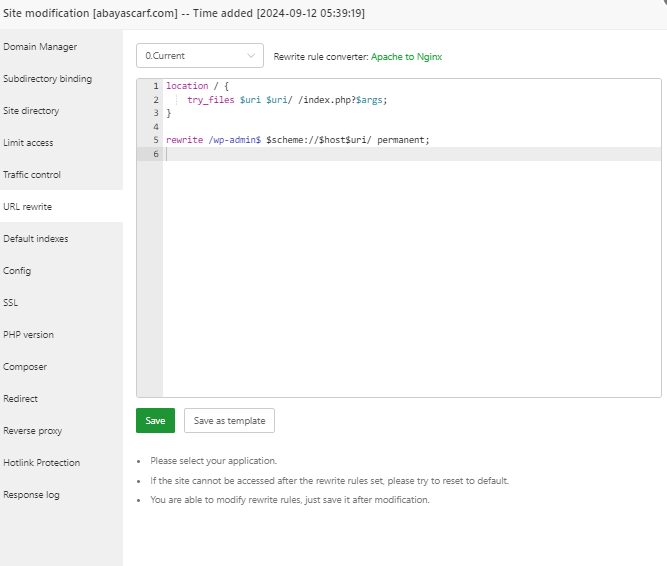Open the Site directory section
Screen dimensions: 667x566
pos(31,111)
